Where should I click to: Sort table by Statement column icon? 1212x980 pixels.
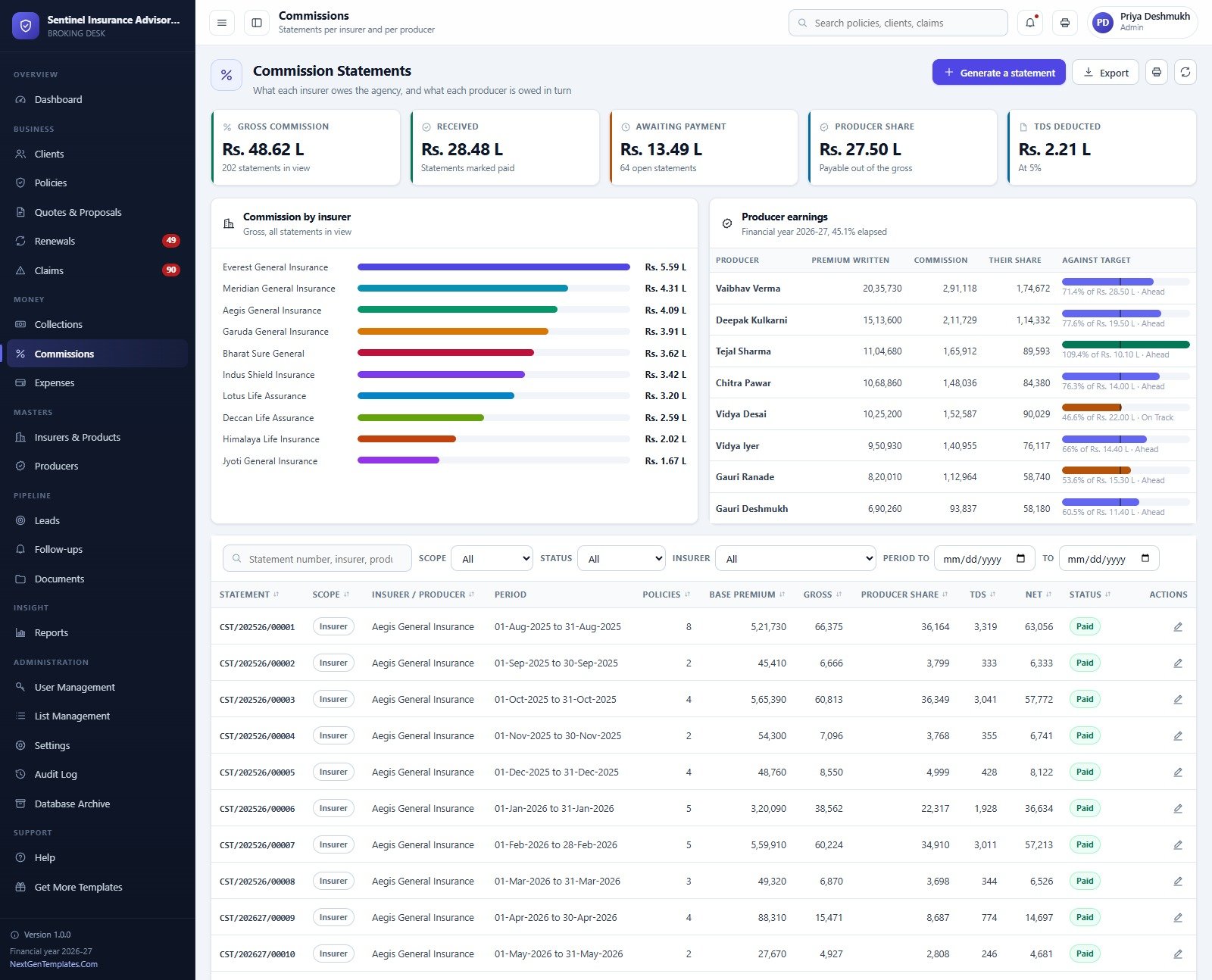[x=276, y=595]
